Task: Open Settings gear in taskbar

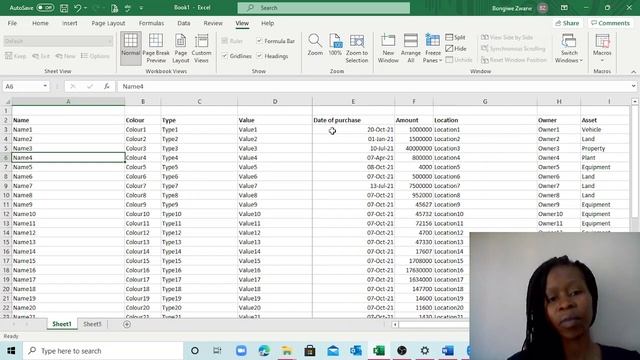Action: [x=425, y=351]
